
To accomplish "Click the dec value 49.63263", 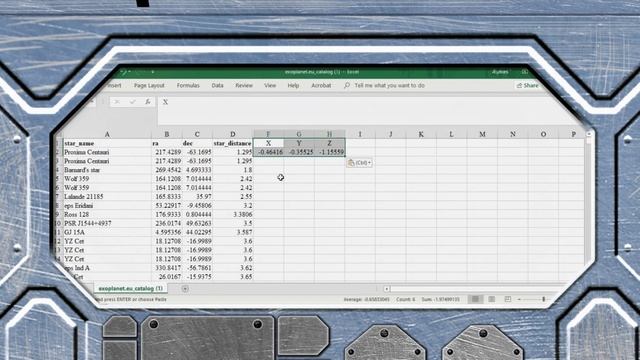I will (197, 223).
